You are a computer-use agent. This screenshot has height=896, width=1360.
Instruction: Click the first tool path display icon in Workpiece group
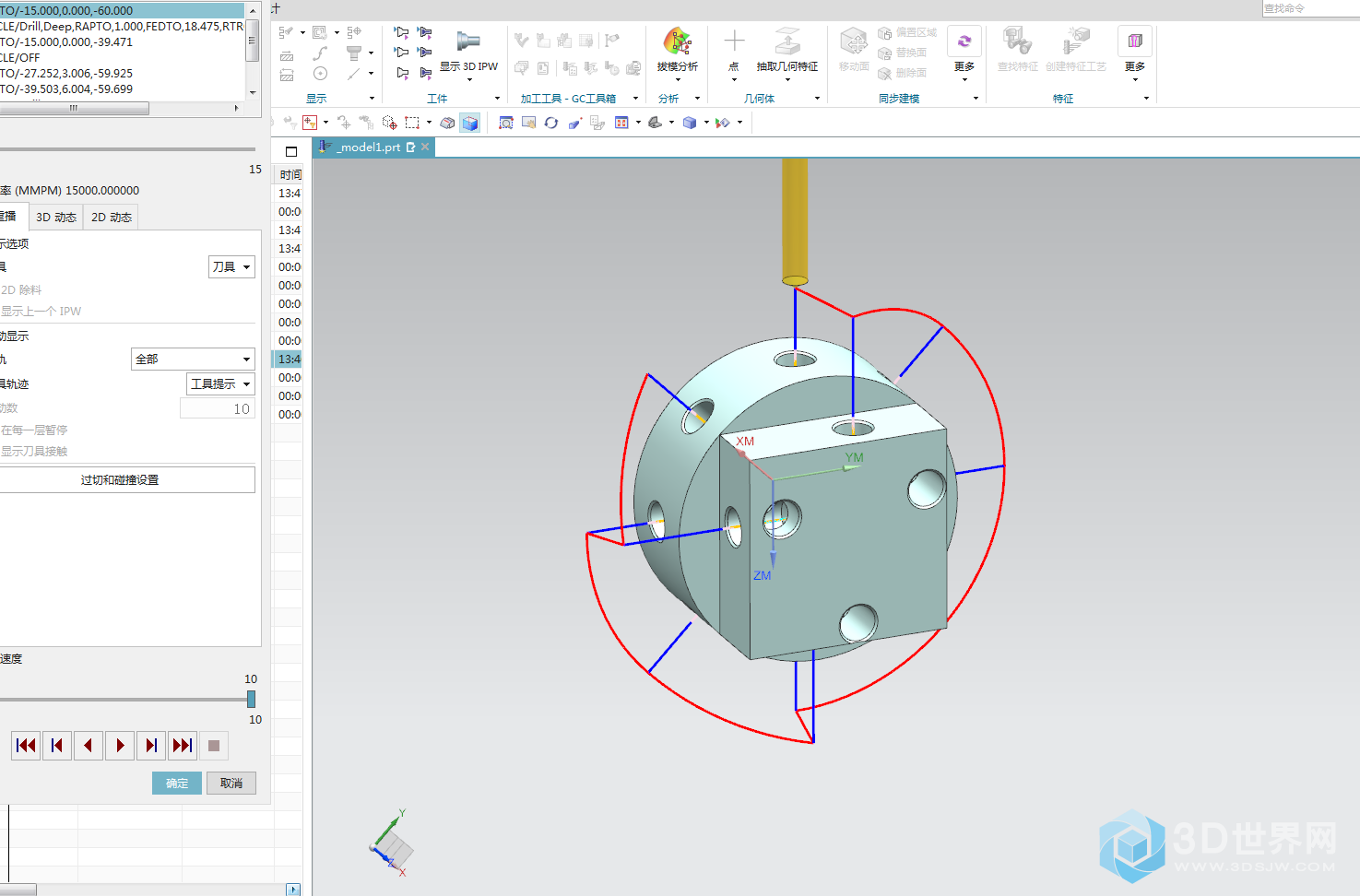[x=401, y=33]
